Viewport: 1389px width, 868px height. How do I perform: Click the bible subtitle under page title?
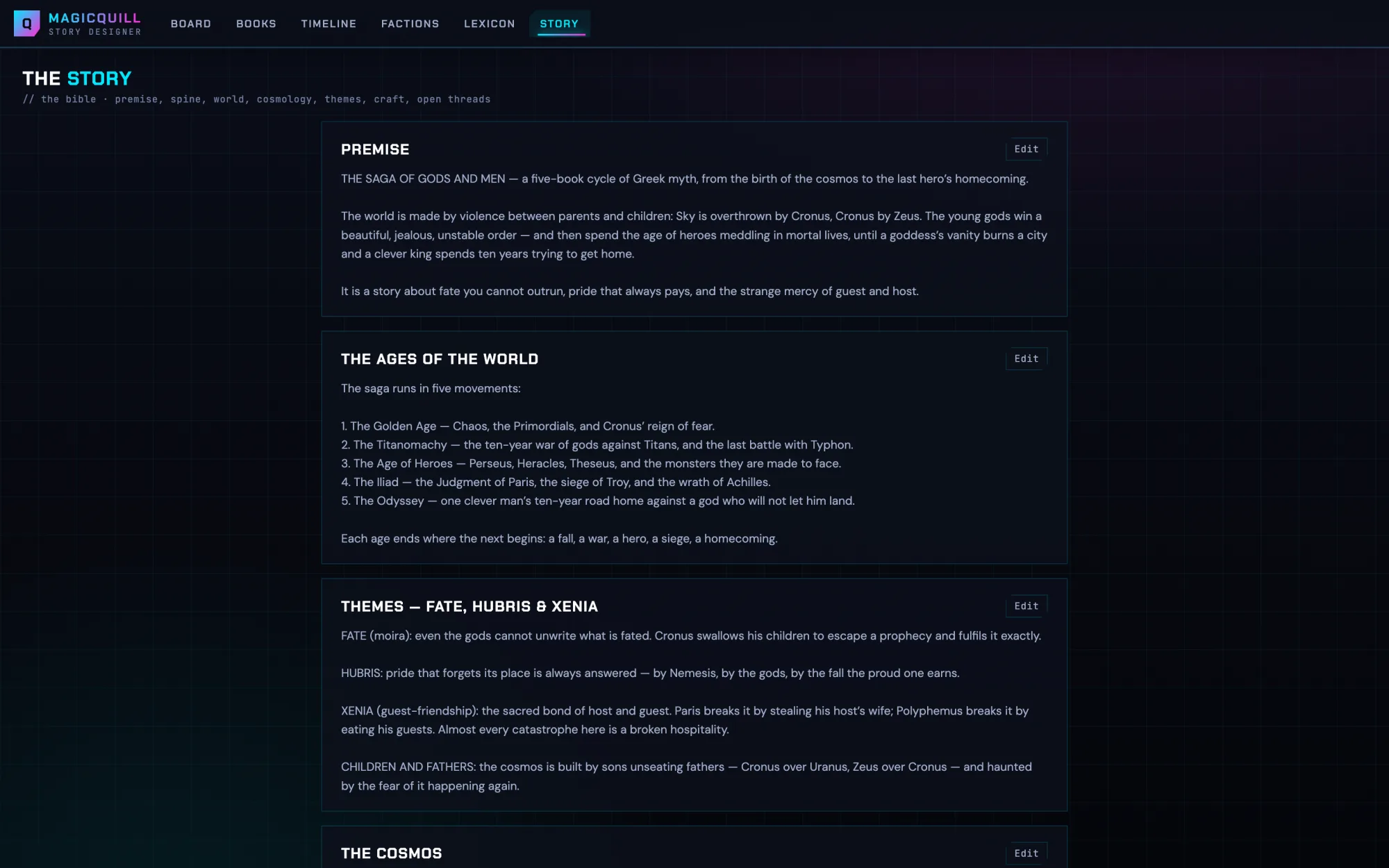coord(256,99)
